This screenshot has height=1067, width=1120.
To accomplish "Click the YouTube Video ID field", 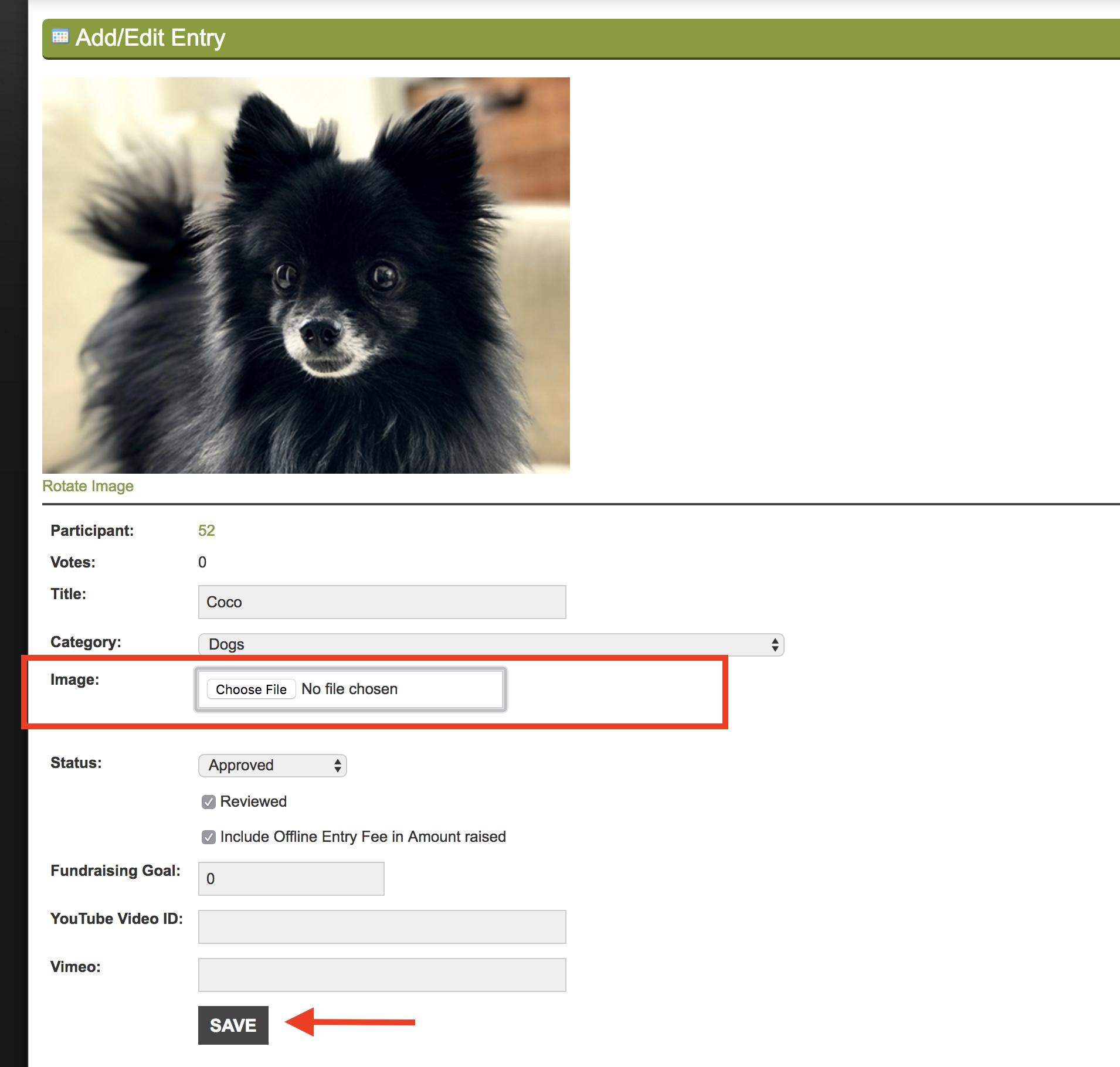I will [382, 927].
